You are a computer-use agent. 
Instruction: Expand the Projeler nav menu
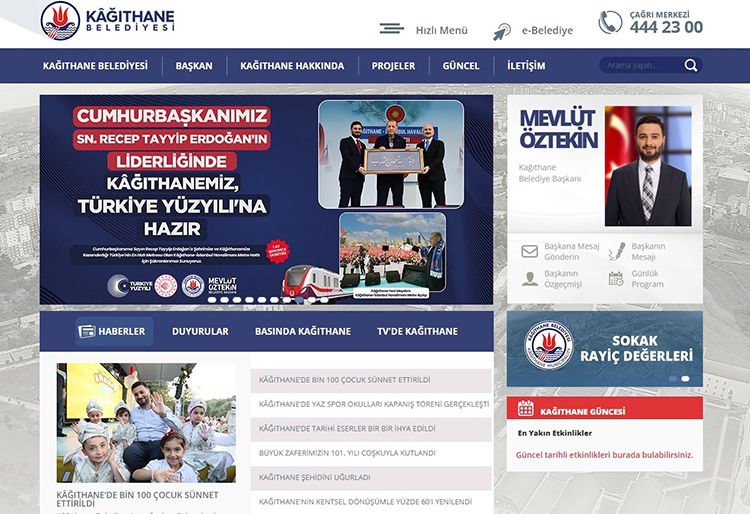[393, 66]
